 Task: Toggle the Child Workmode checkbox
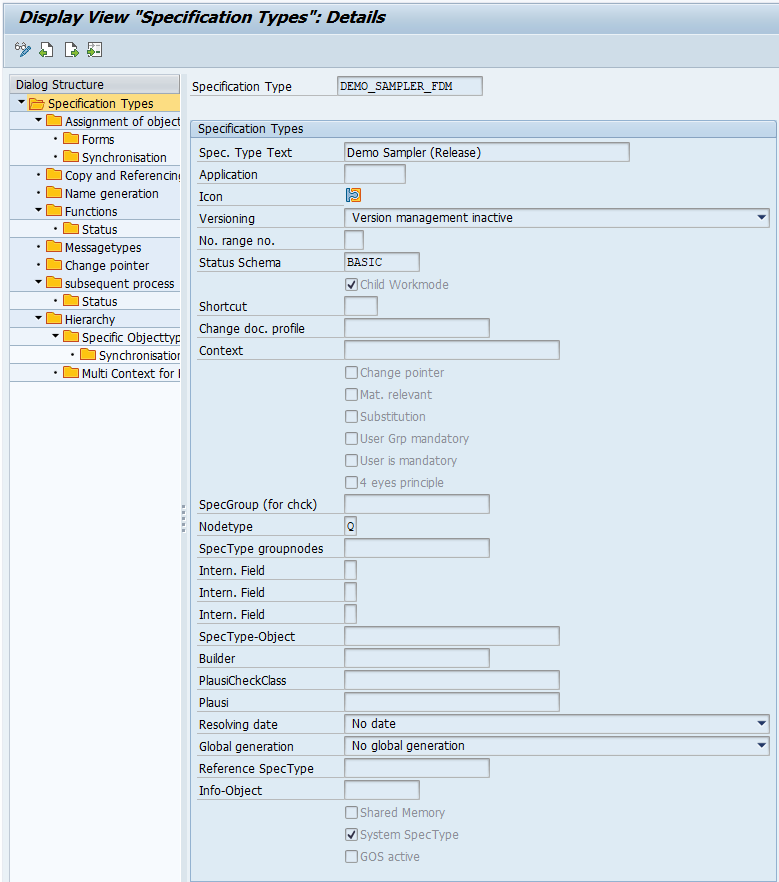tap(351, 285)
